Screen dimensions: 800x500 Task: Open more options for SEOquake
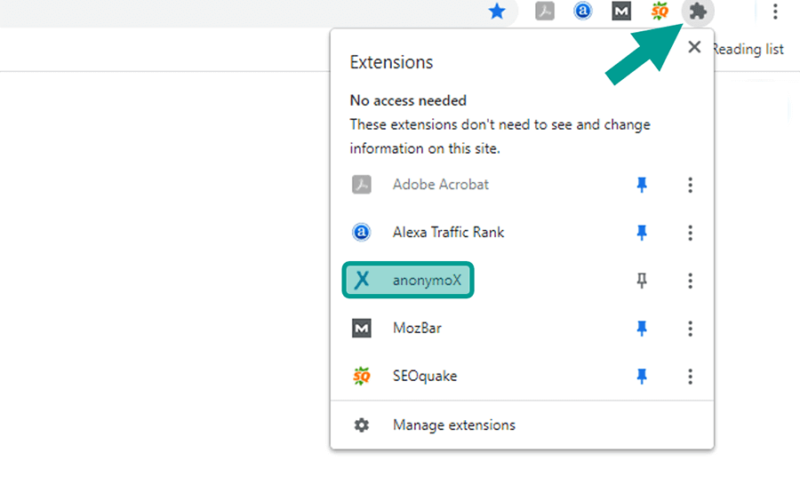pos(690,376)
